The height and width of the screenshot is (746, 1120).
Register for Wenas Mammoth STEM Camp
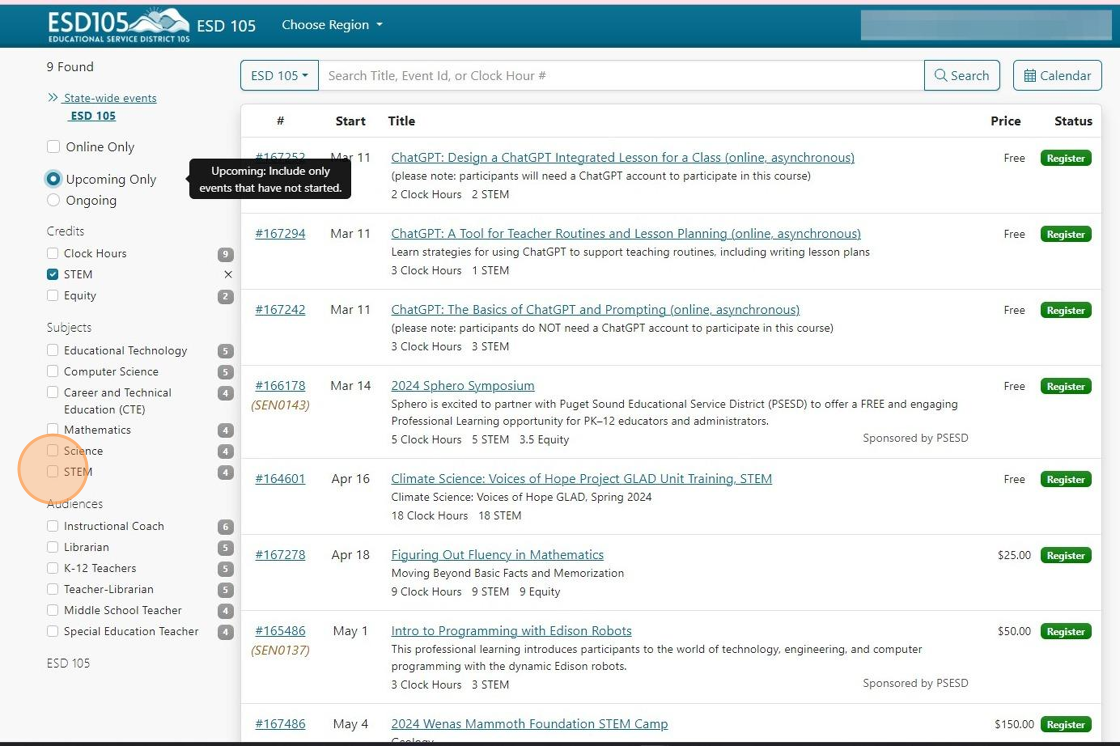click(1066, 725)
